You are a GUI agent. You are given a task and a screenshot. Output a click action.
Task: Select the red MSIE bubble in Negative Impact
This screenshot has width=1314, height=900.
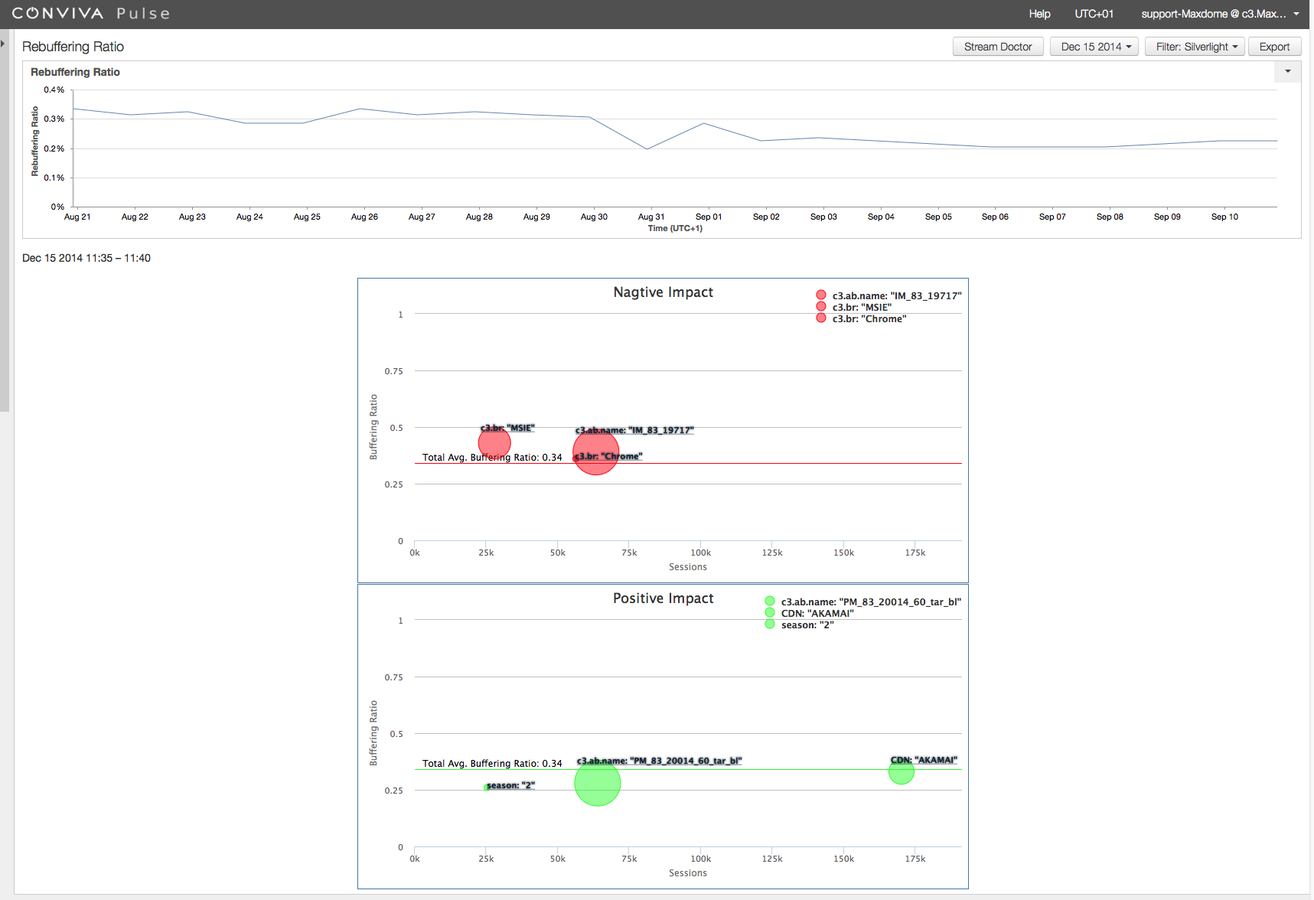click(x=494, y=443)
